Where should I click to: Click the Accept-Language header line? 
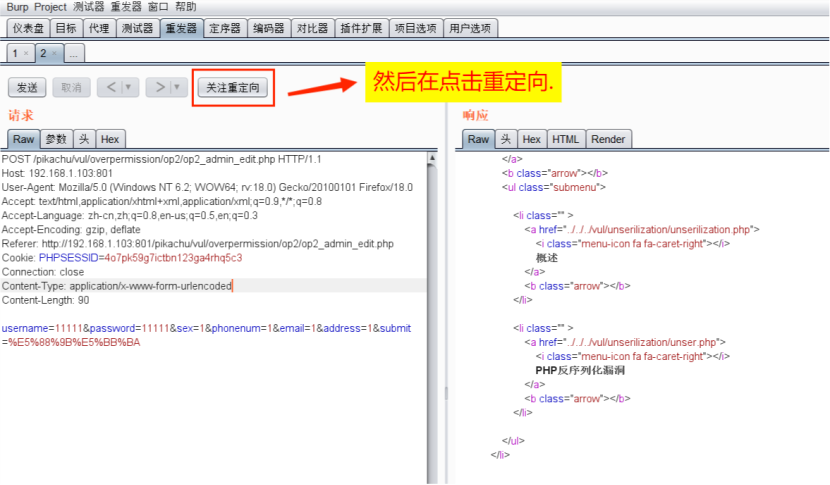point(130,215)
